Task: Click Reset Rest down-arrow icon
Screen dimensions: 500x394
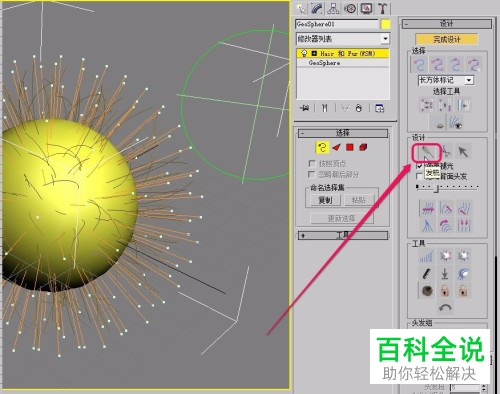Action: (445, 274)
